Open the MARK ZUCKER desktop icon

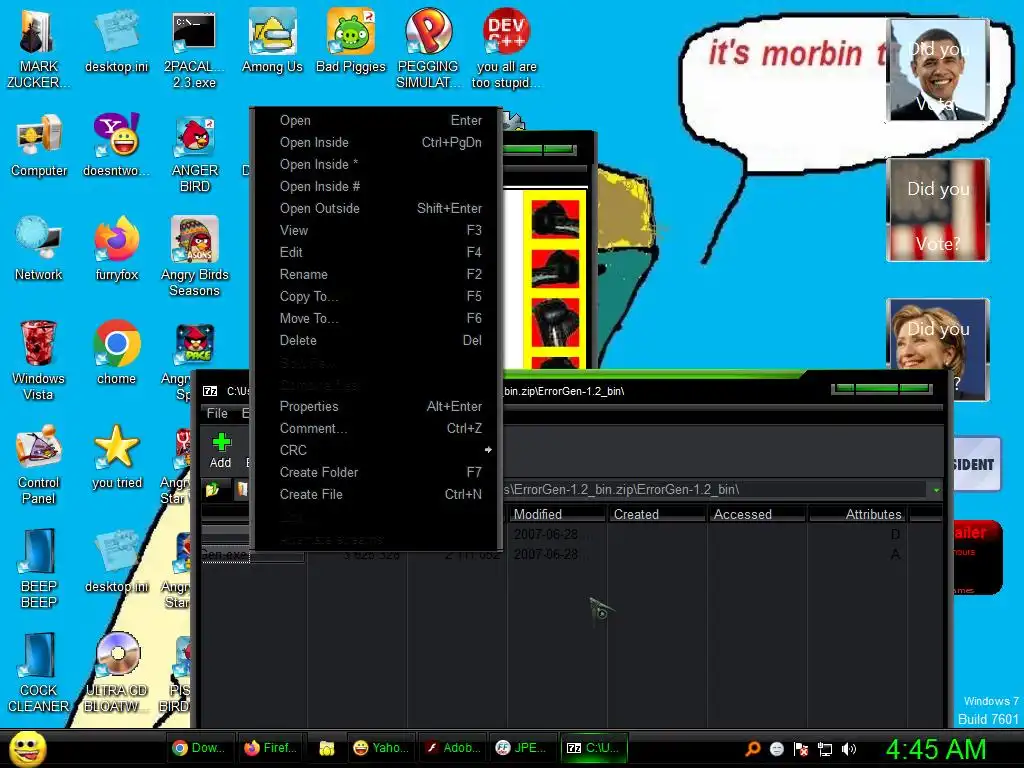(38, 49)
